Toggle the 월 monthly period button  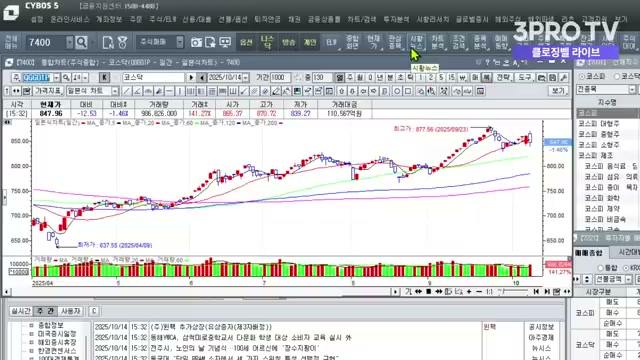coord(360,77)
